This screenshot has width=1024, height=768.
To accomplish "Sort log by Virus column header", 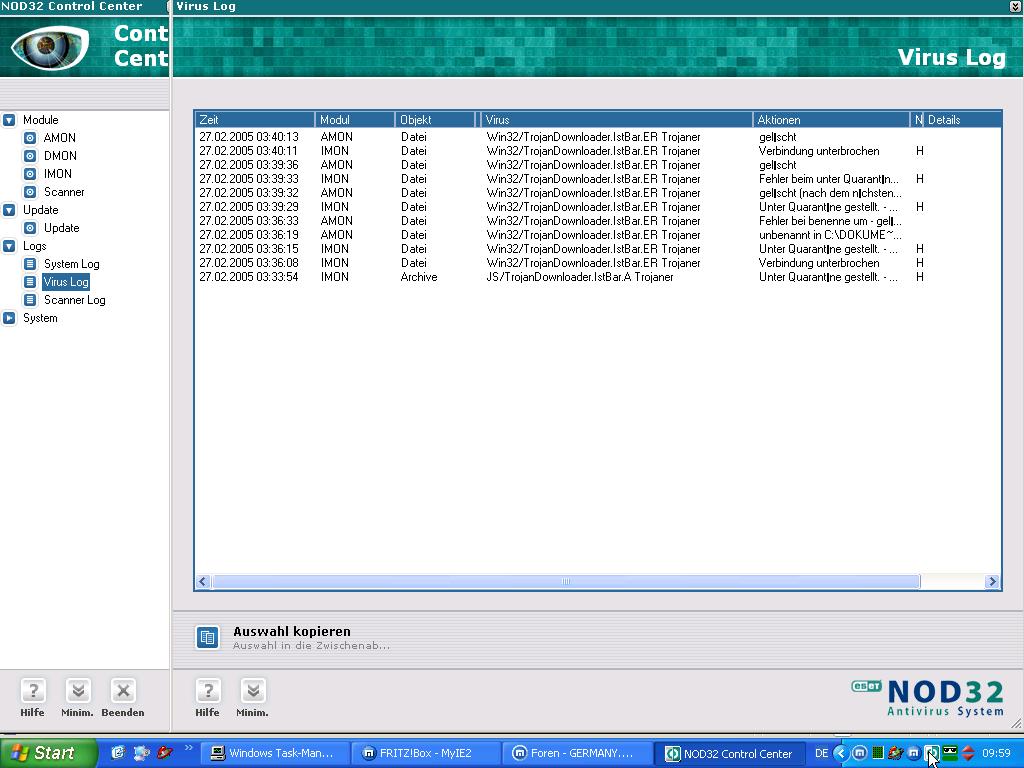I will (x=617, y=120).
